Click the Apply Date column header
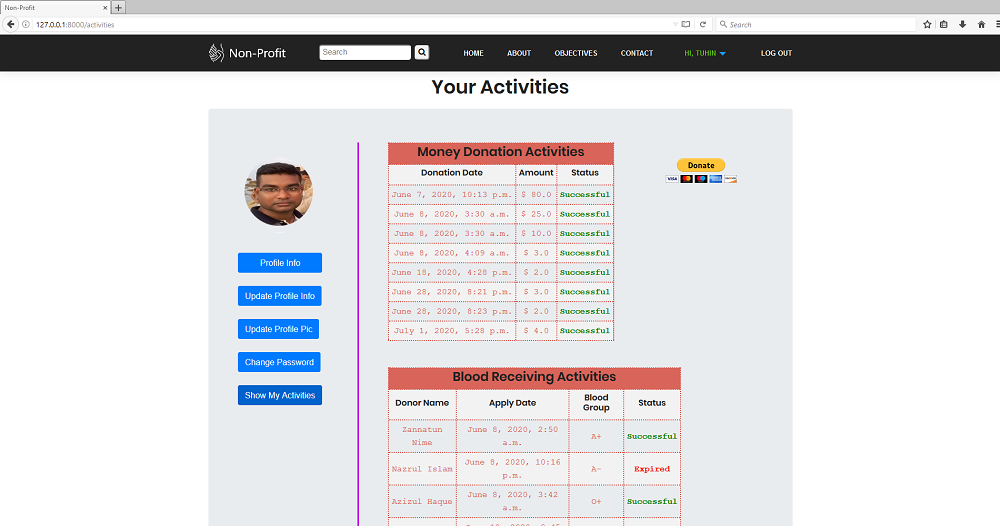1000x526 pixels. coord(512,403)
